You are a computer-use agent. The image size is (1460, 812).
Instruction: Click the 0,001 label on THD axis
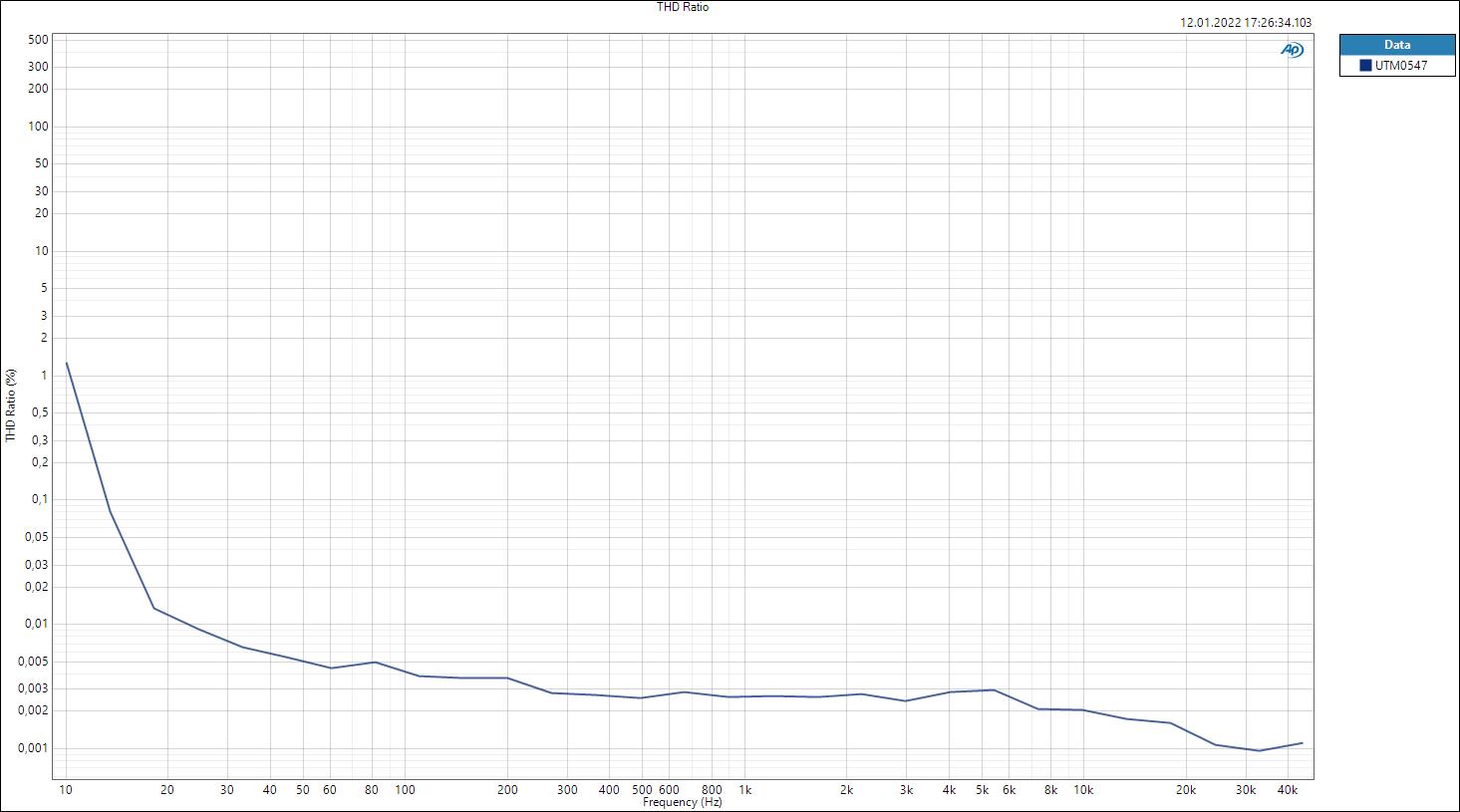click(33, 748)
